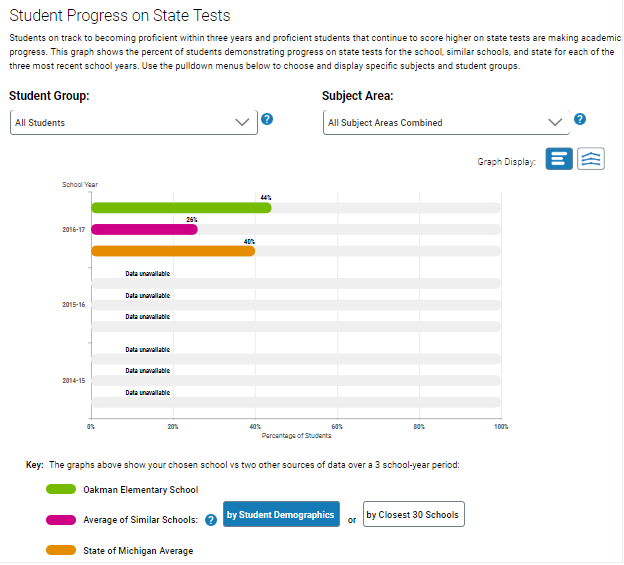
Task: Select by Closest 30 Schools comparison
Action: pyautogui.click(x=413, y=515)
